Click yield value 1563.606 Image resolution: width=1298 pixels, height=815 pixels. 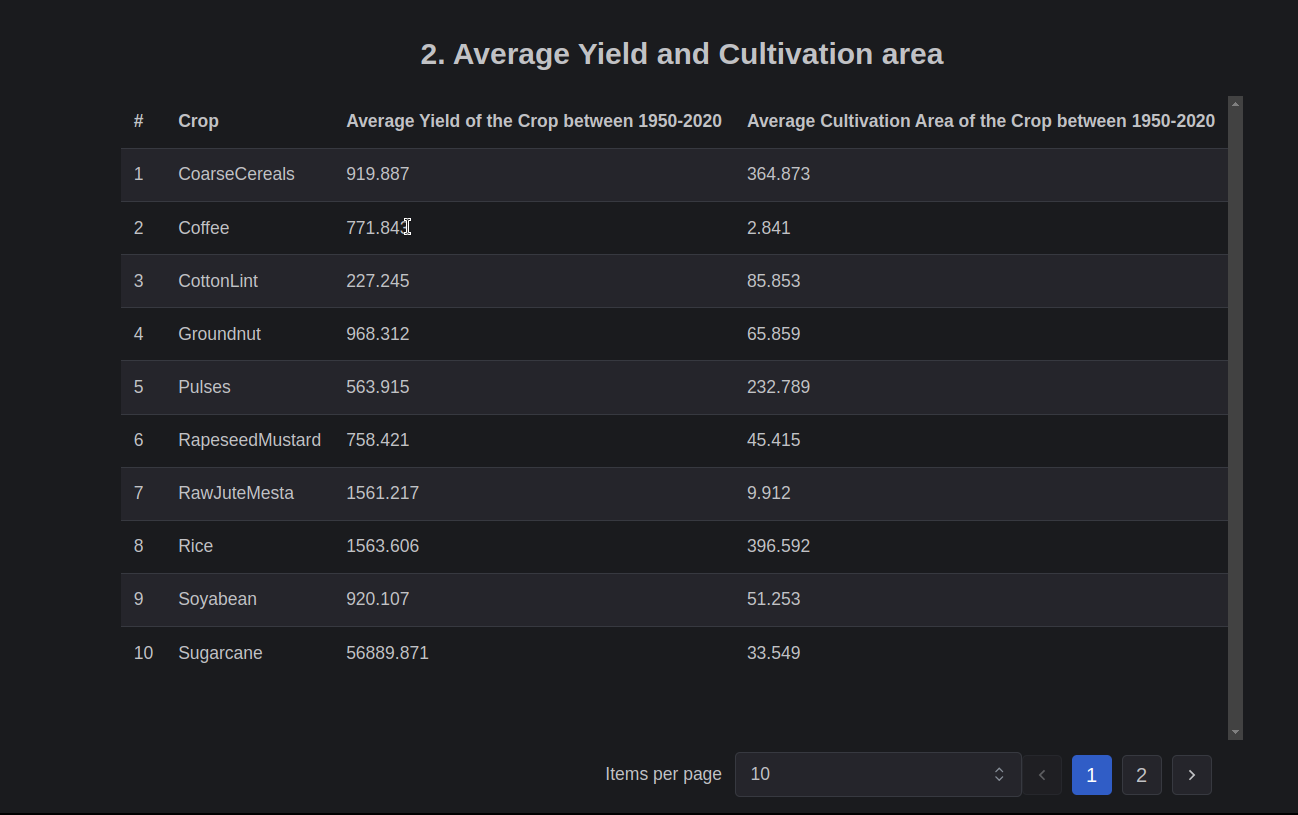pos(382,546)
